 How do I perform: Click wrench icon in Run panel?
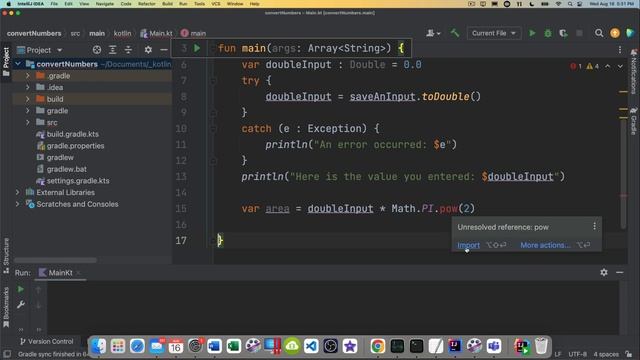point(20,304)
